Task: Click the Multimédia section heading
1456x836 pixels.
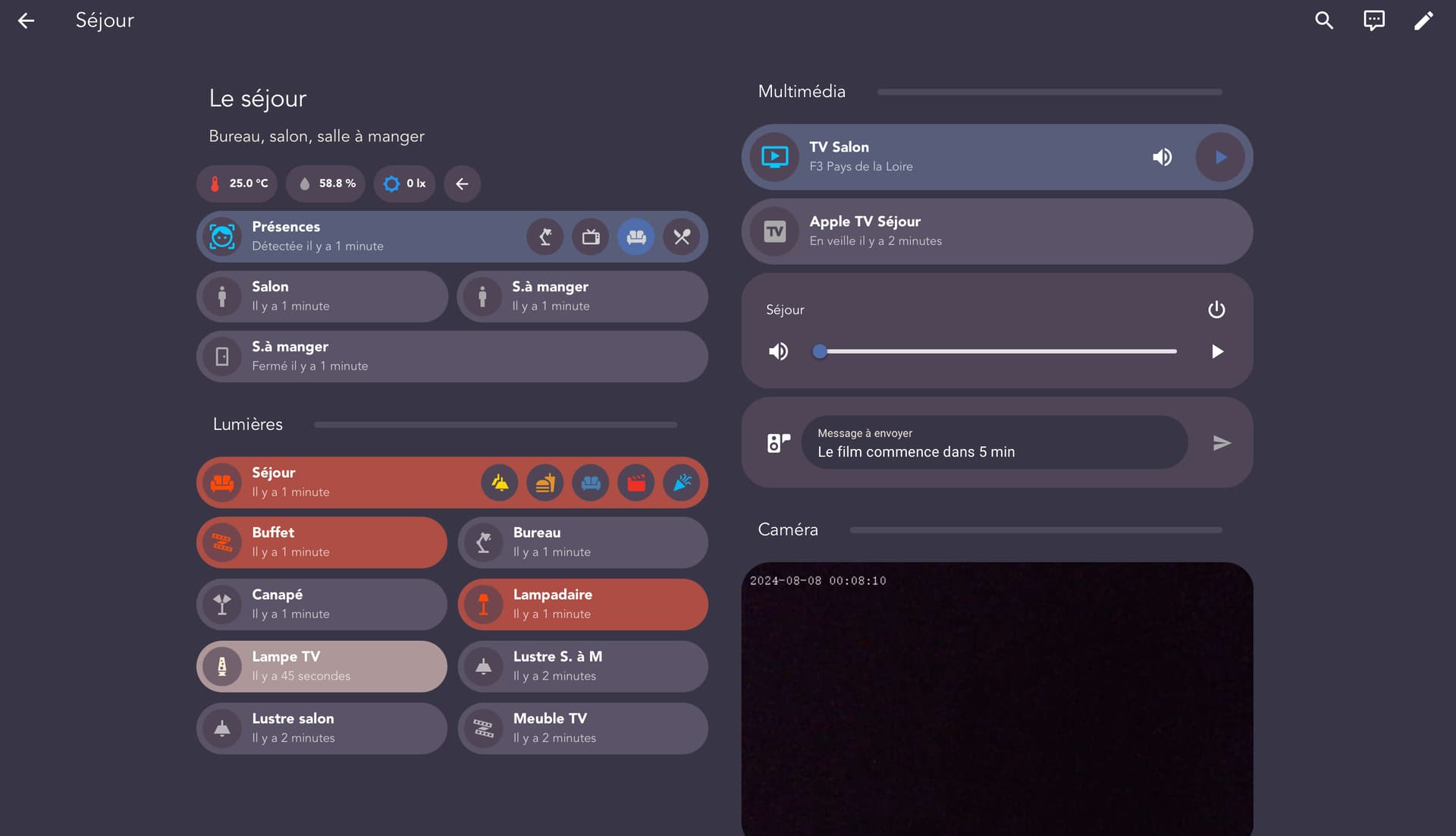Action: (802, 91)
